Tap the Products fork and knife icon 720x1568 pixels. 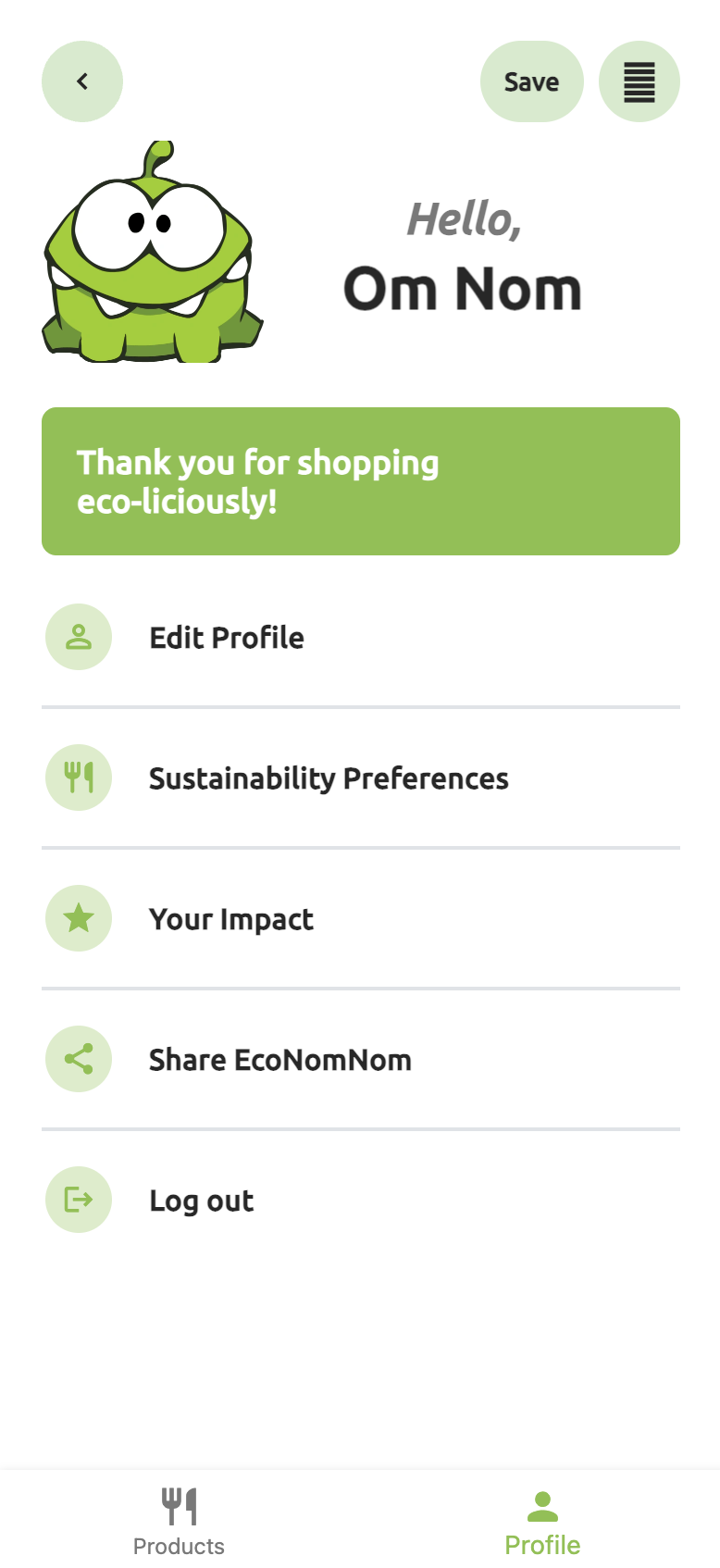click(180, 1506)
